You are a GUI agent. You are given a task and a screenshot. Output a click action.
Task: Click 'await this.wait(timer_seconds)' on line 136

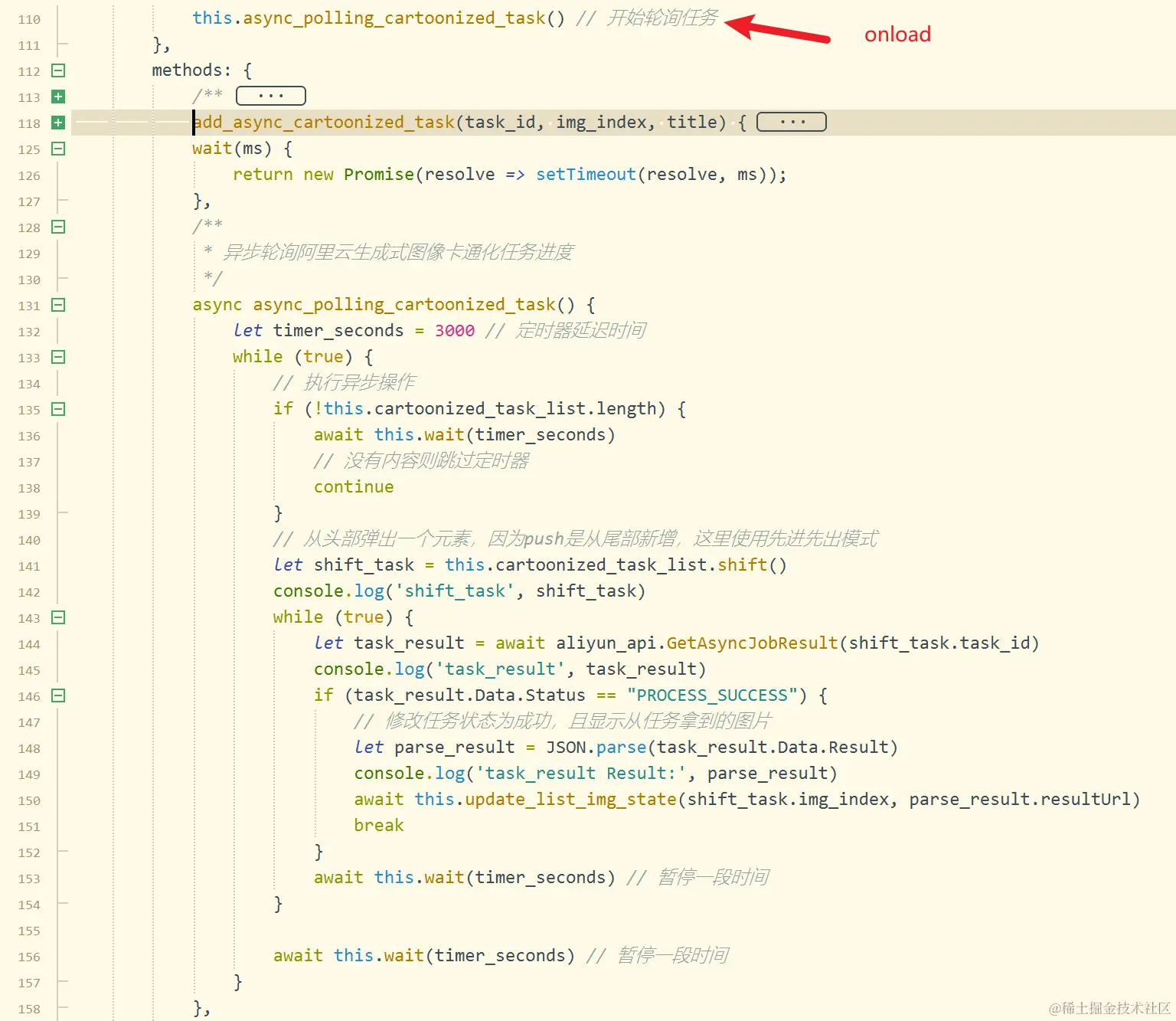tap(465, 434)
